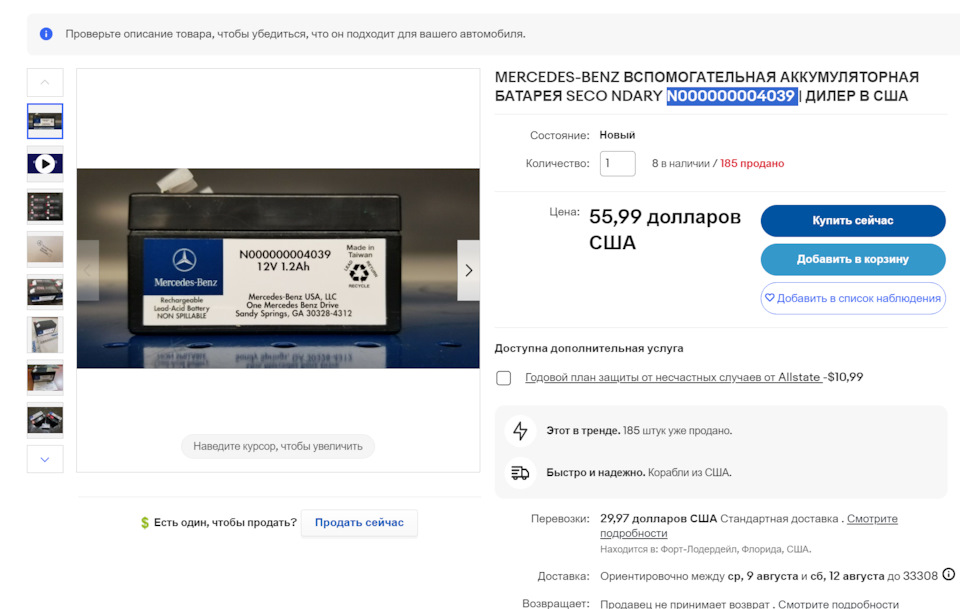Click the blue info icon in the top banner

pyautogui.click(x=45, y=33)
